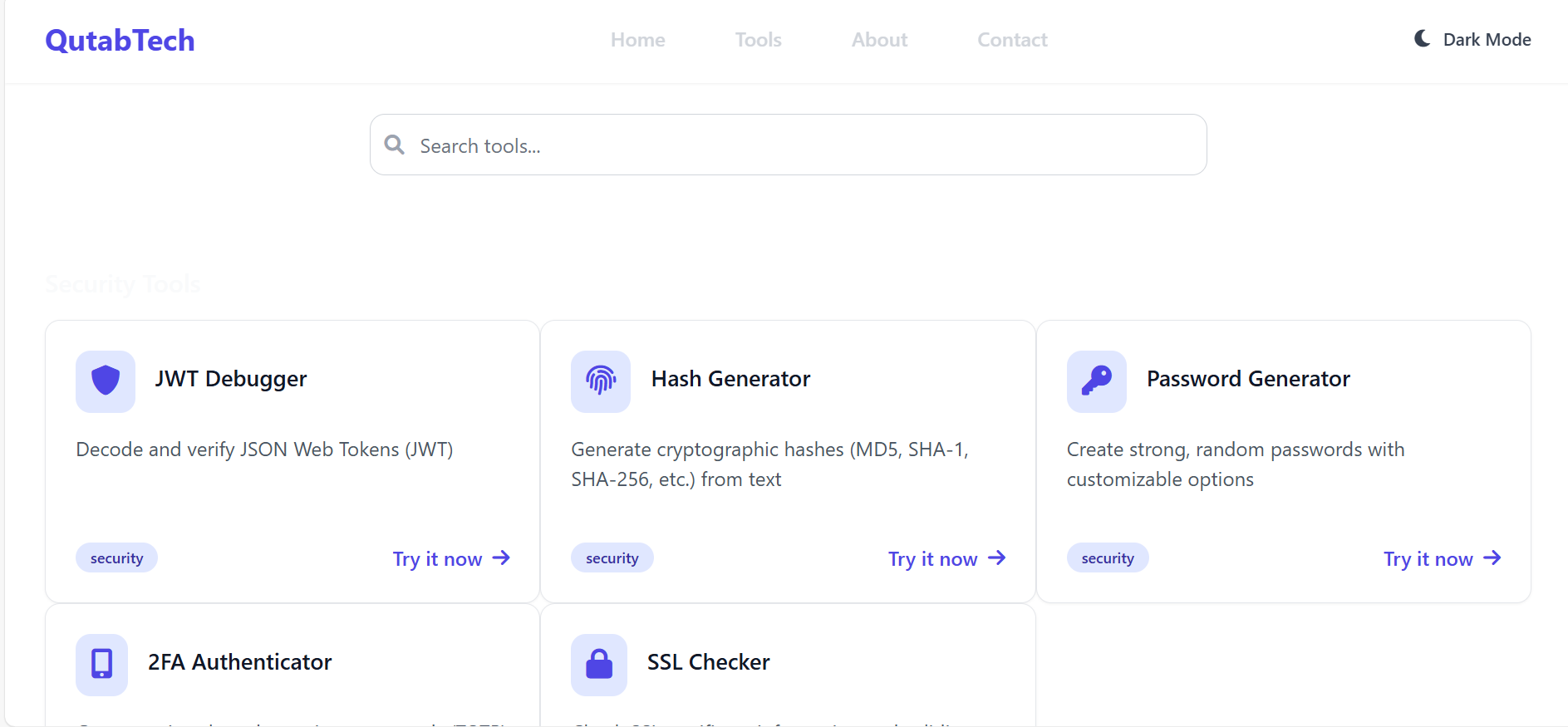
Task: Click Try it now for Hash Generator
Action: (946, 559)
